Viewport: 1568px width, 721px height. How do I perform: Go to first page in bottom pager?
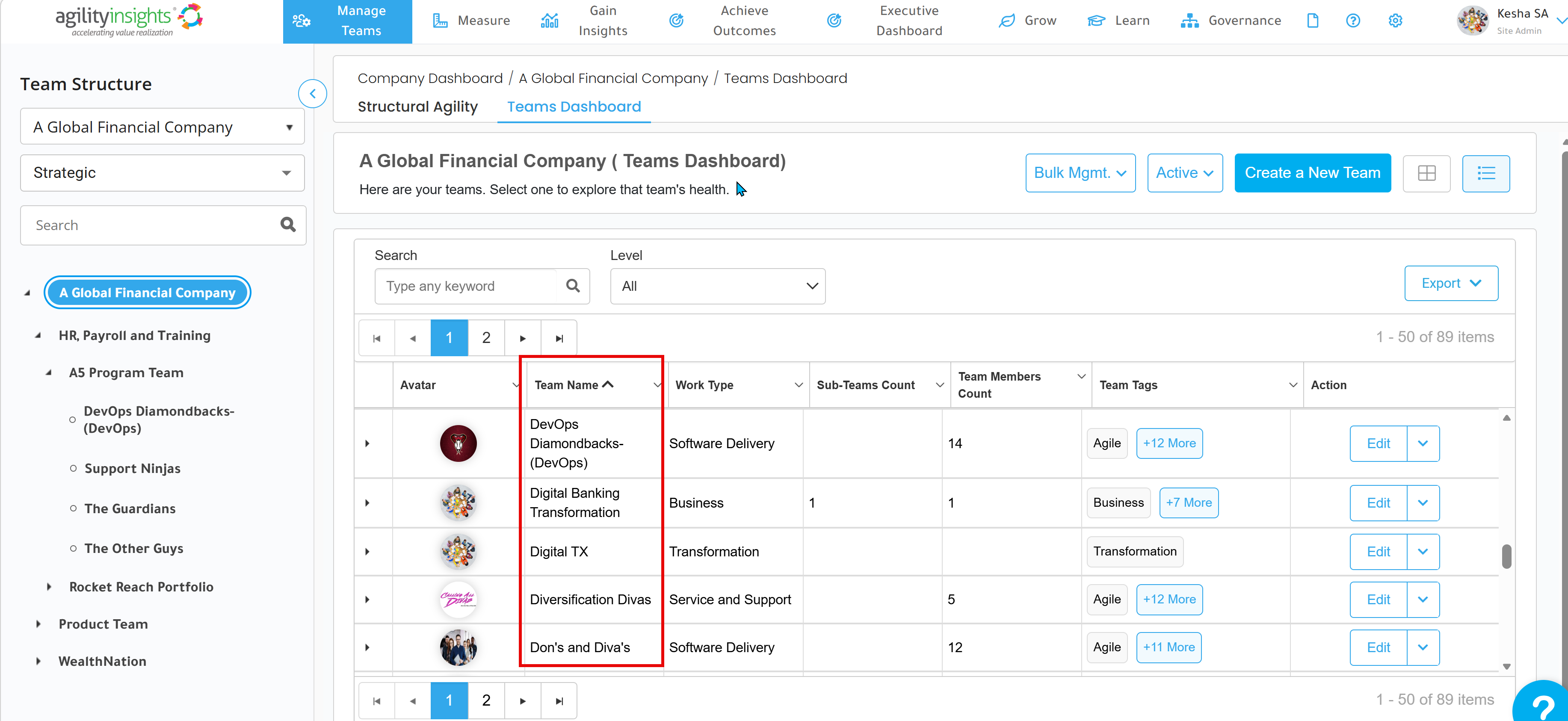click(377, 700)
